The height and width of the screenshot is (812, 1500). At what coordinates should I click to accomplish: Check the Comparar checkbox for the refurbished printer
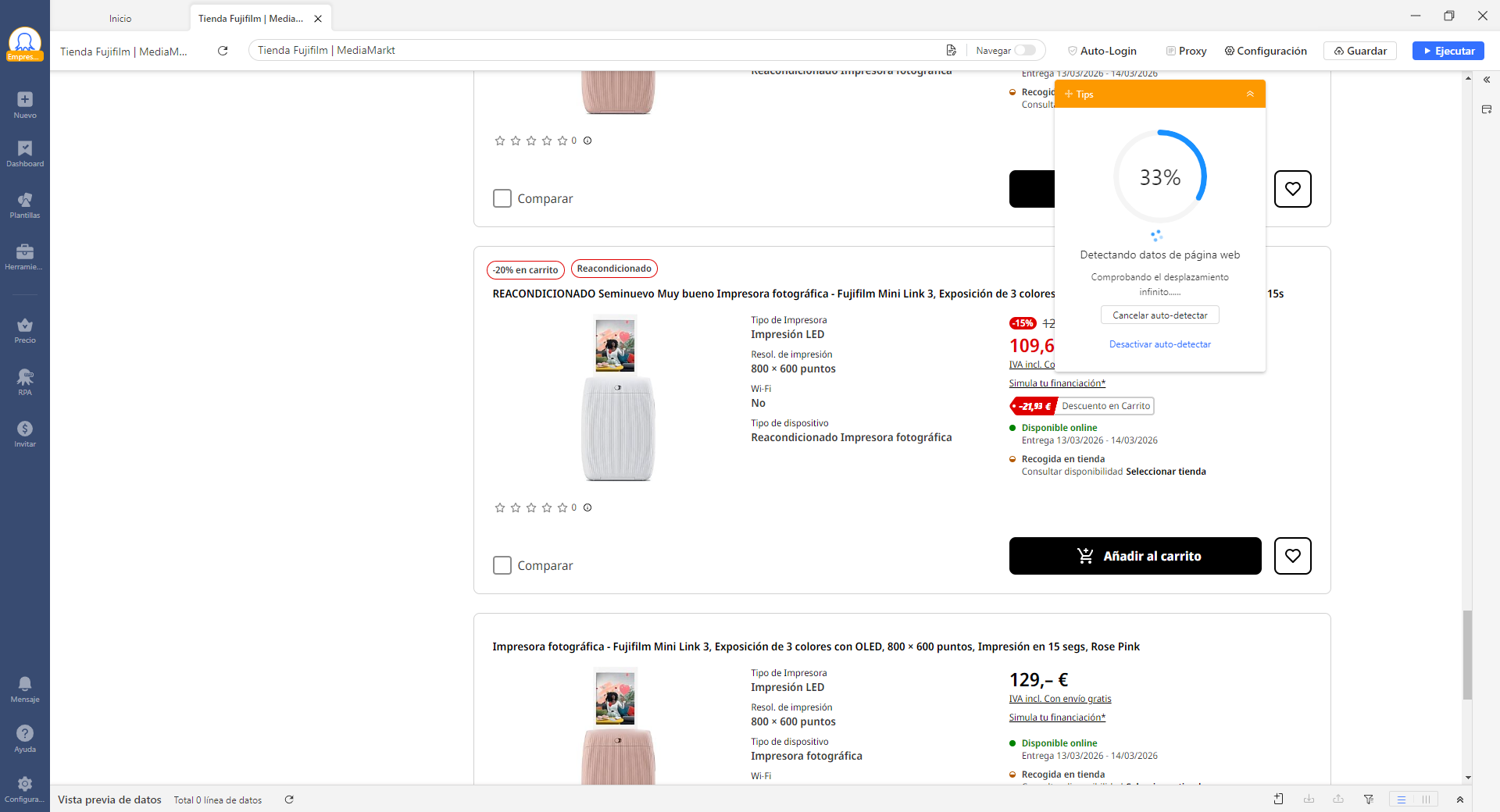tap(502, 565)
